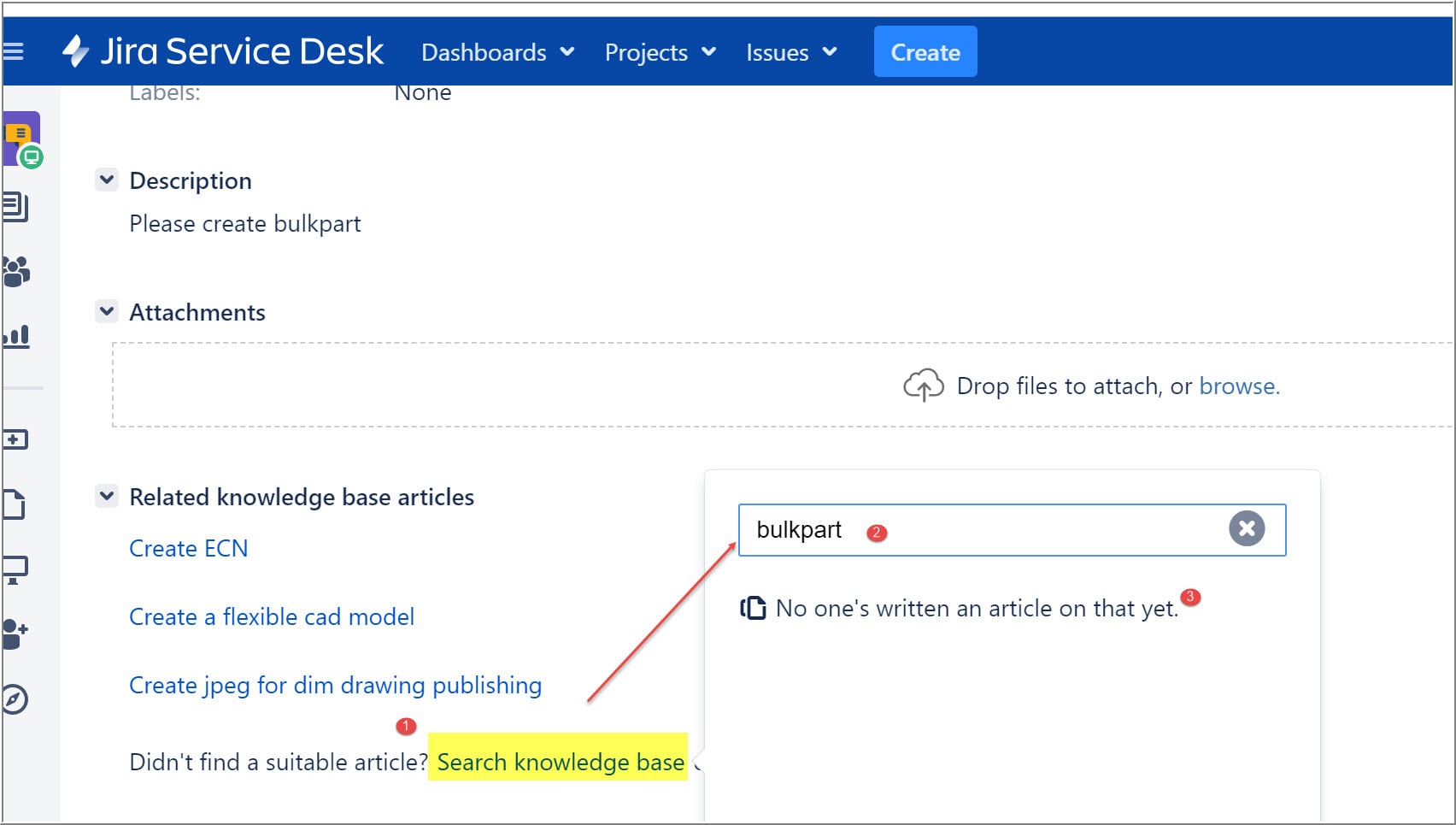Image resolution: width=1456 pixels, height=825 pixels.
Task: Click the Invite team add-user icon
Action: click(15, 634)
